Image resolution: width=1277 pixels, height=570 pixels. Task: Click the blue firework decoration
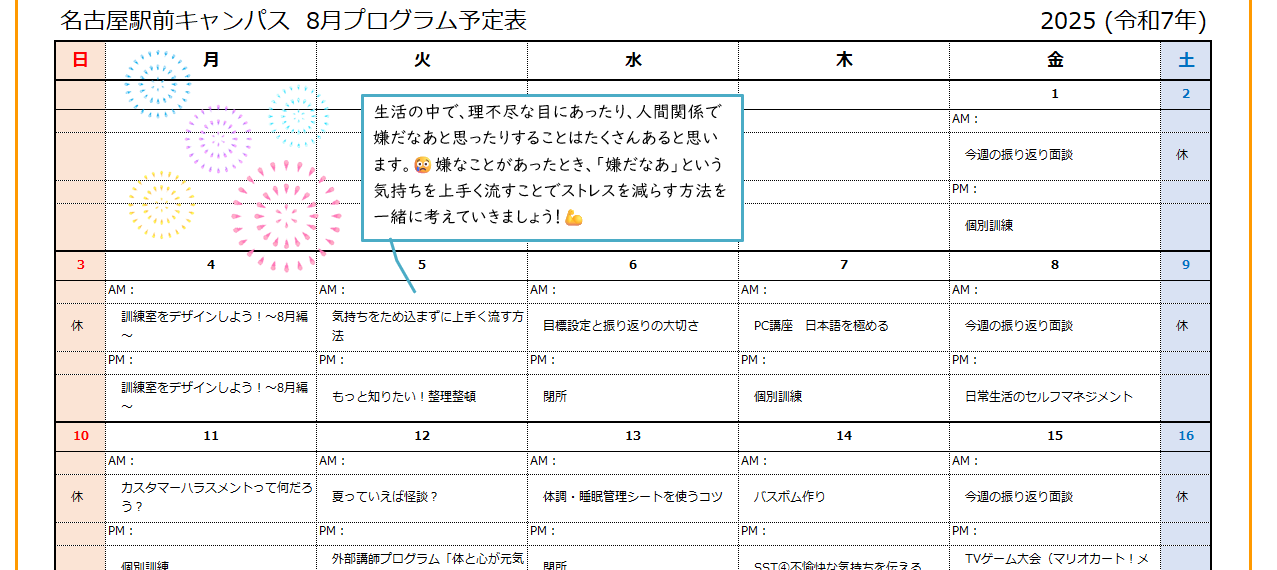(x=157, y=84)
